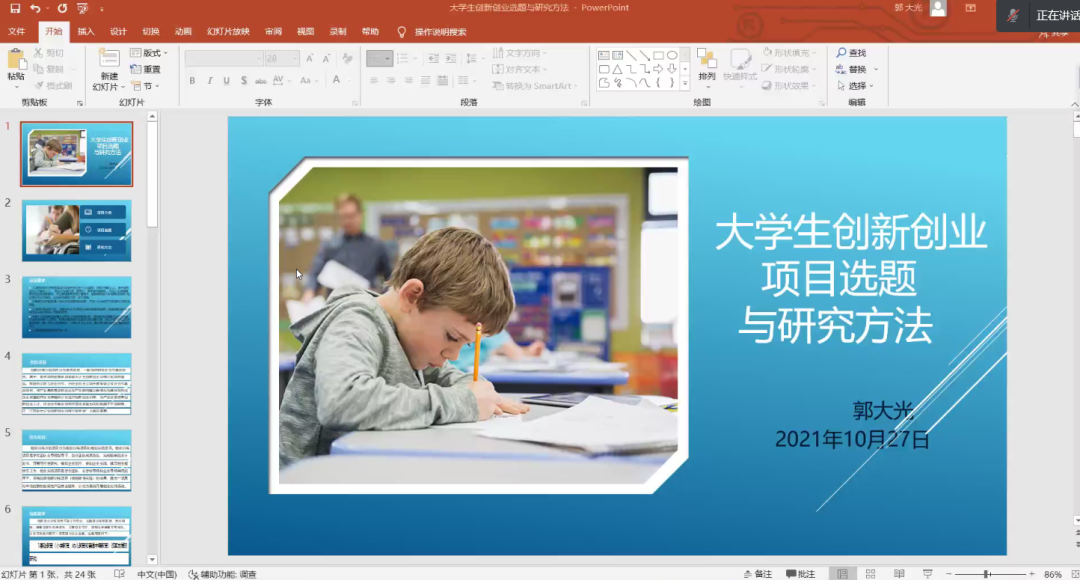The width and height of the screenshot is (1080, 580).
Task: Toggle center text alignment
Action: pos(391,81)
